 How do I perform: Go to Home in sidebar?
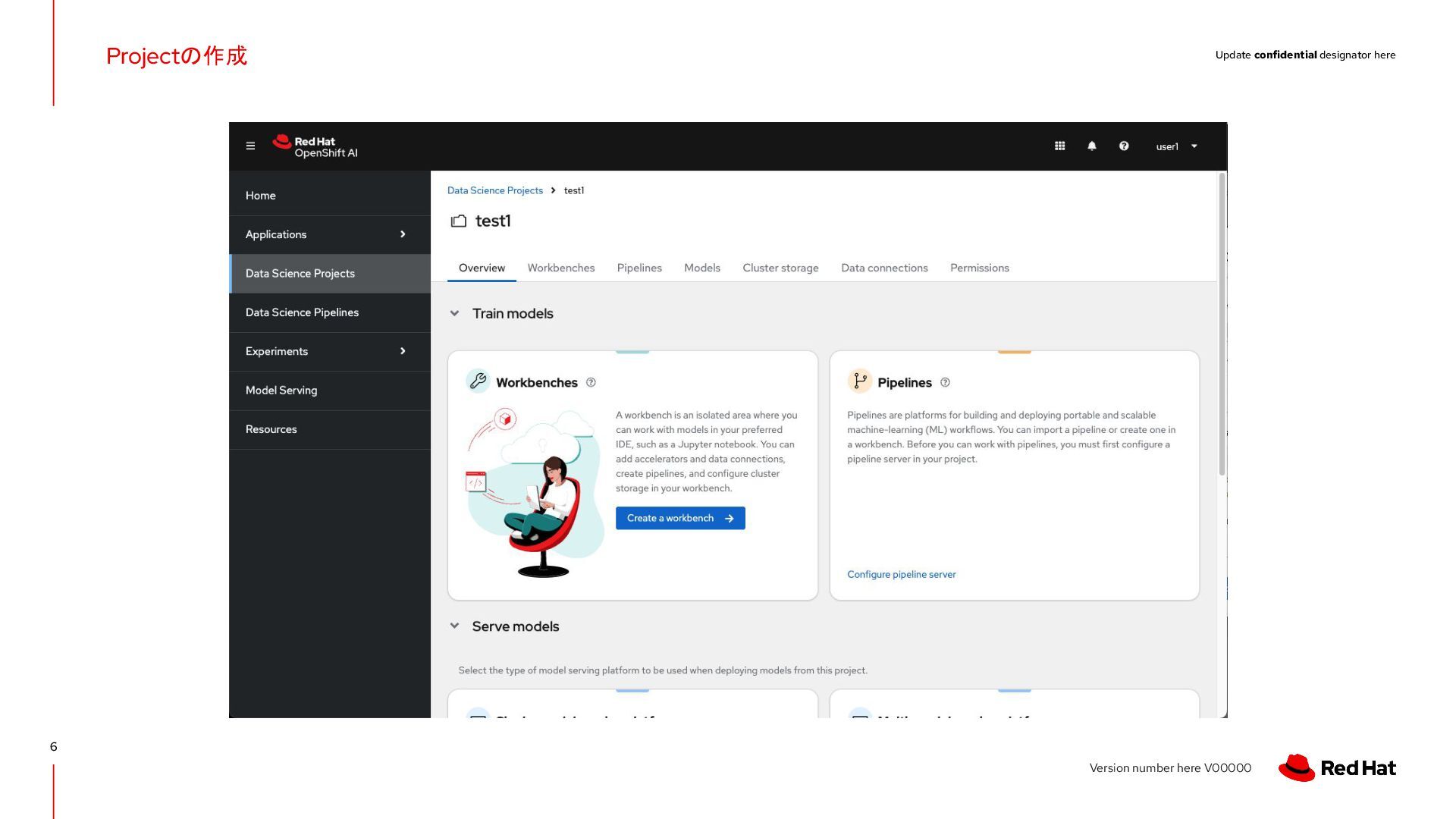point(330,196)
